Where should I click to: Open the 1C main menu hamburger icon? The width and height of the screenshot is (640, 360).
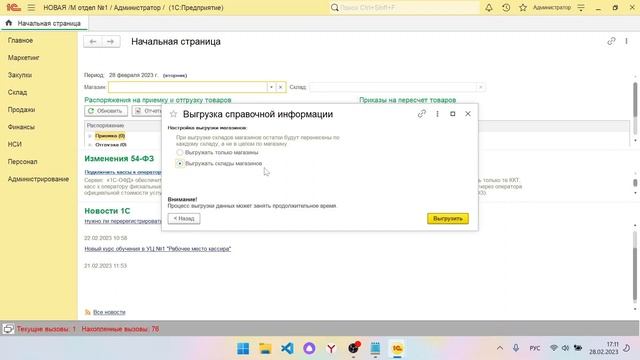pos(31,7)
